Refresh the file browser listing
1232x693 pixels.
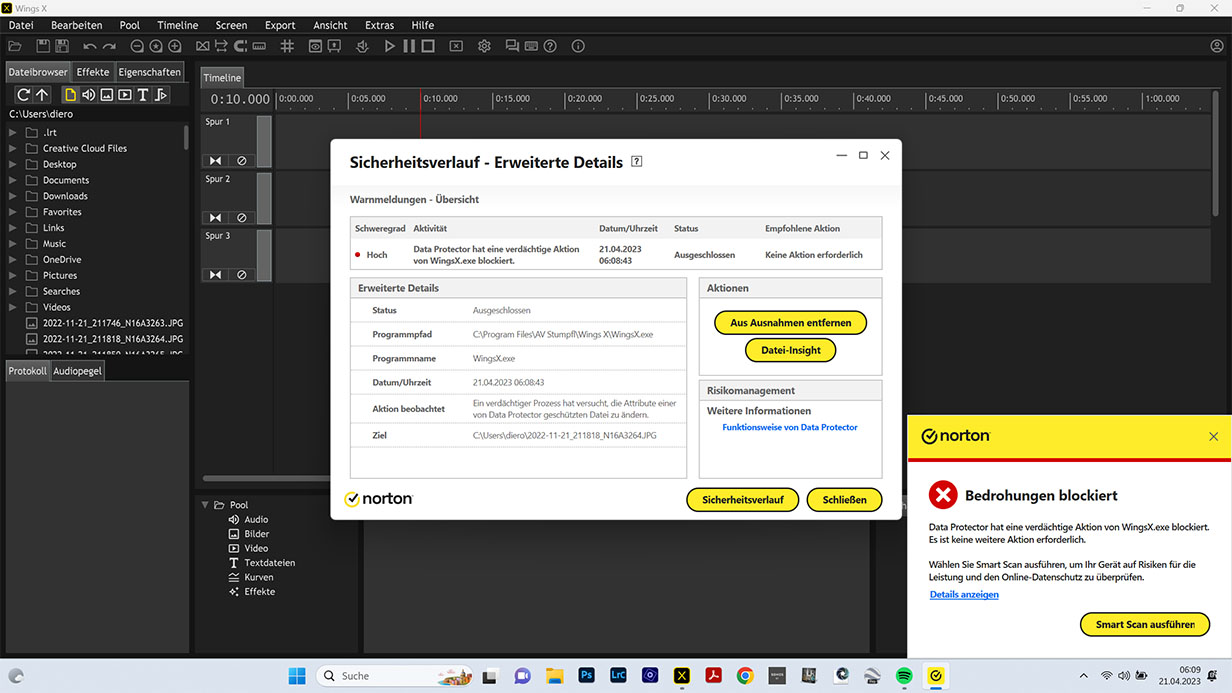click(x=23, y=95)
